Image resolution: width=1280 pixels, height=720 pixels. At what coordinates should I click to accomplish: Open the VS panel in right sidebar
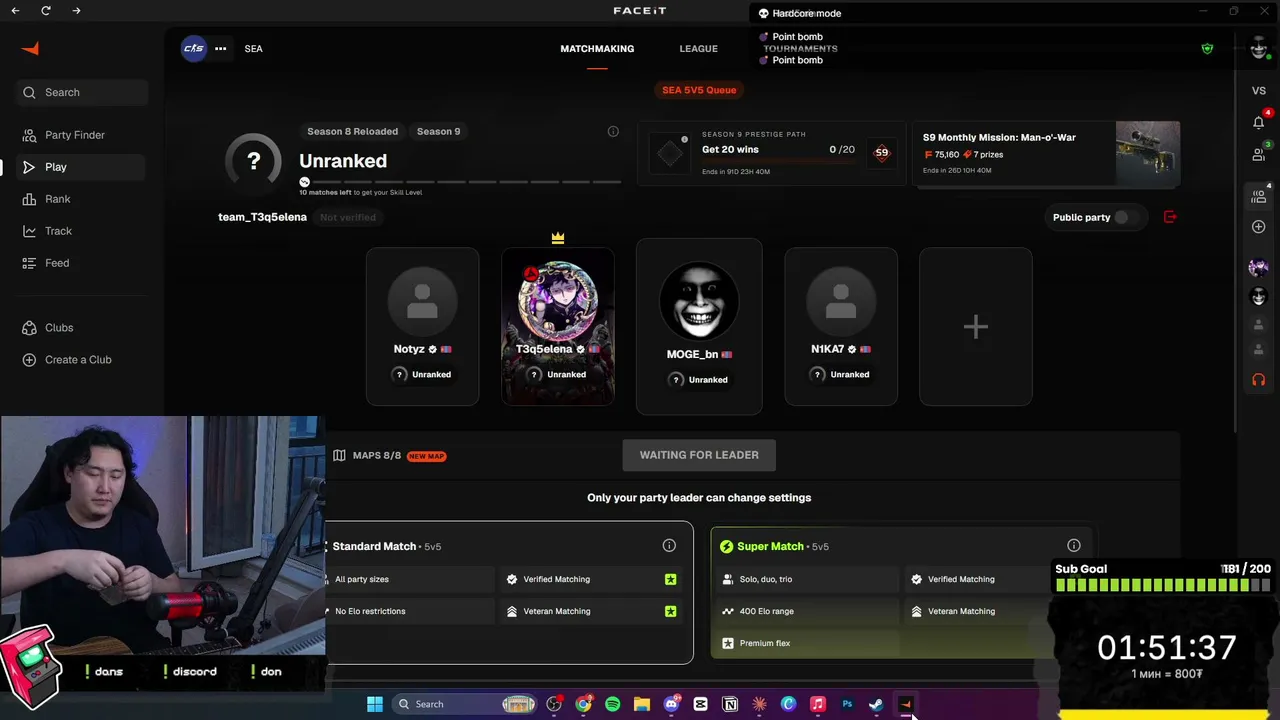tap(1259, 91)
